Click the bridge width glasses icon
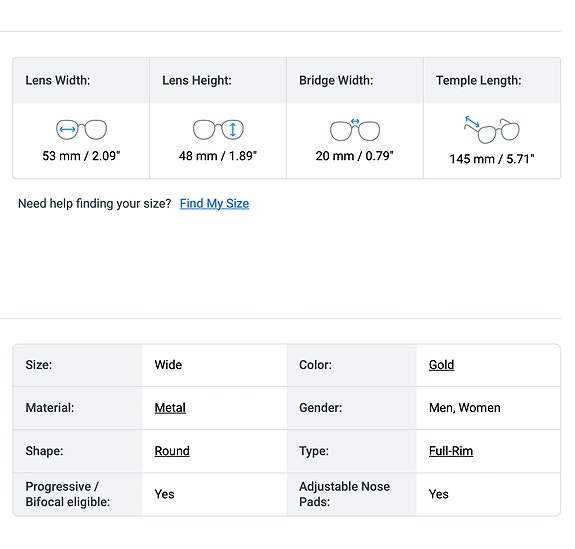 [355, 129]
